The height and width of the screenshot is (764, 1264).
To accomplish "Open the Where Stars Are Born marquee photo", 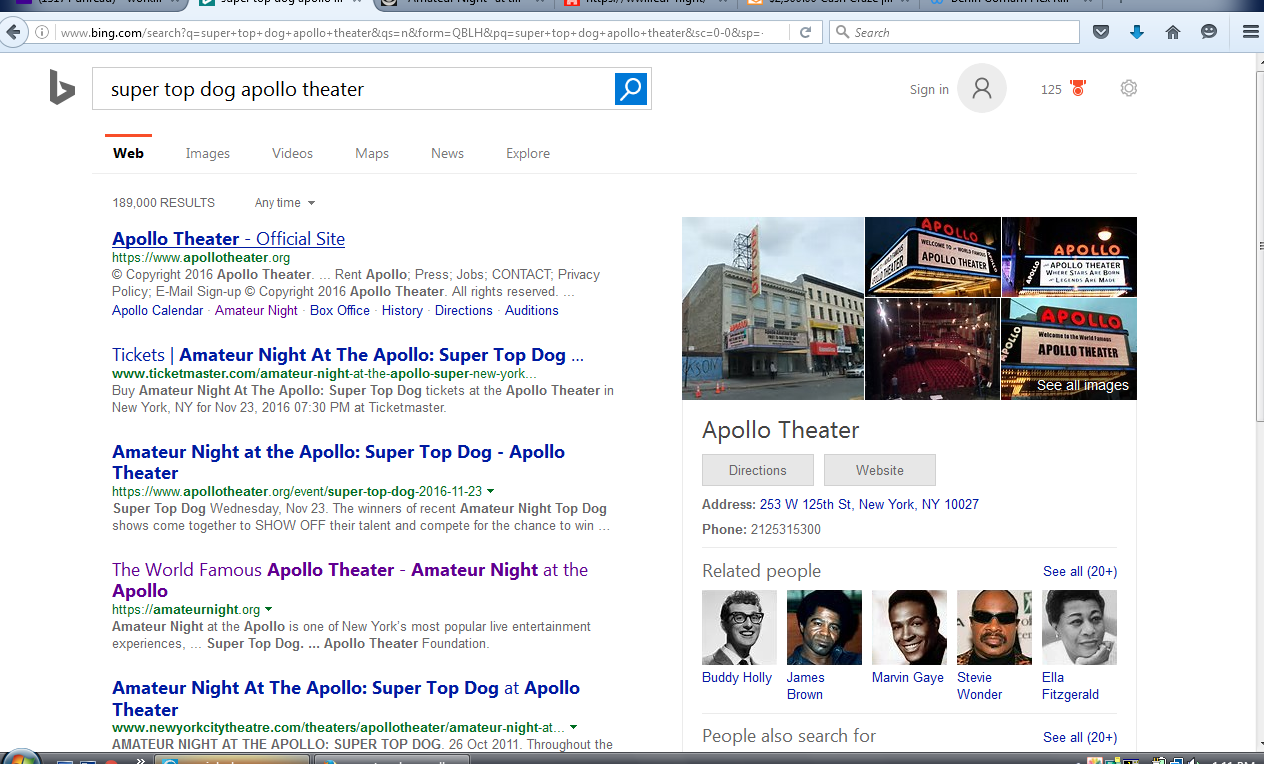I will (x=1069, y=257).
